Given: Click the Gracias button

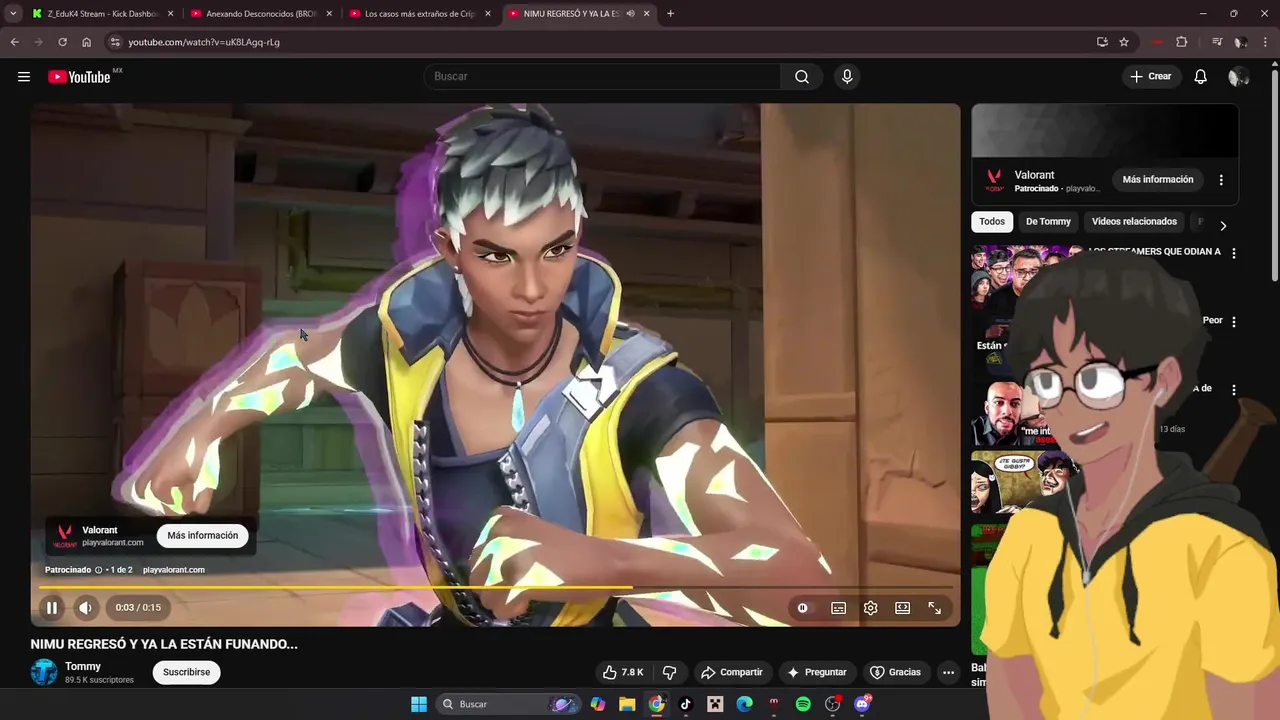Looking at the screenshot, I should tap(895, 672).
